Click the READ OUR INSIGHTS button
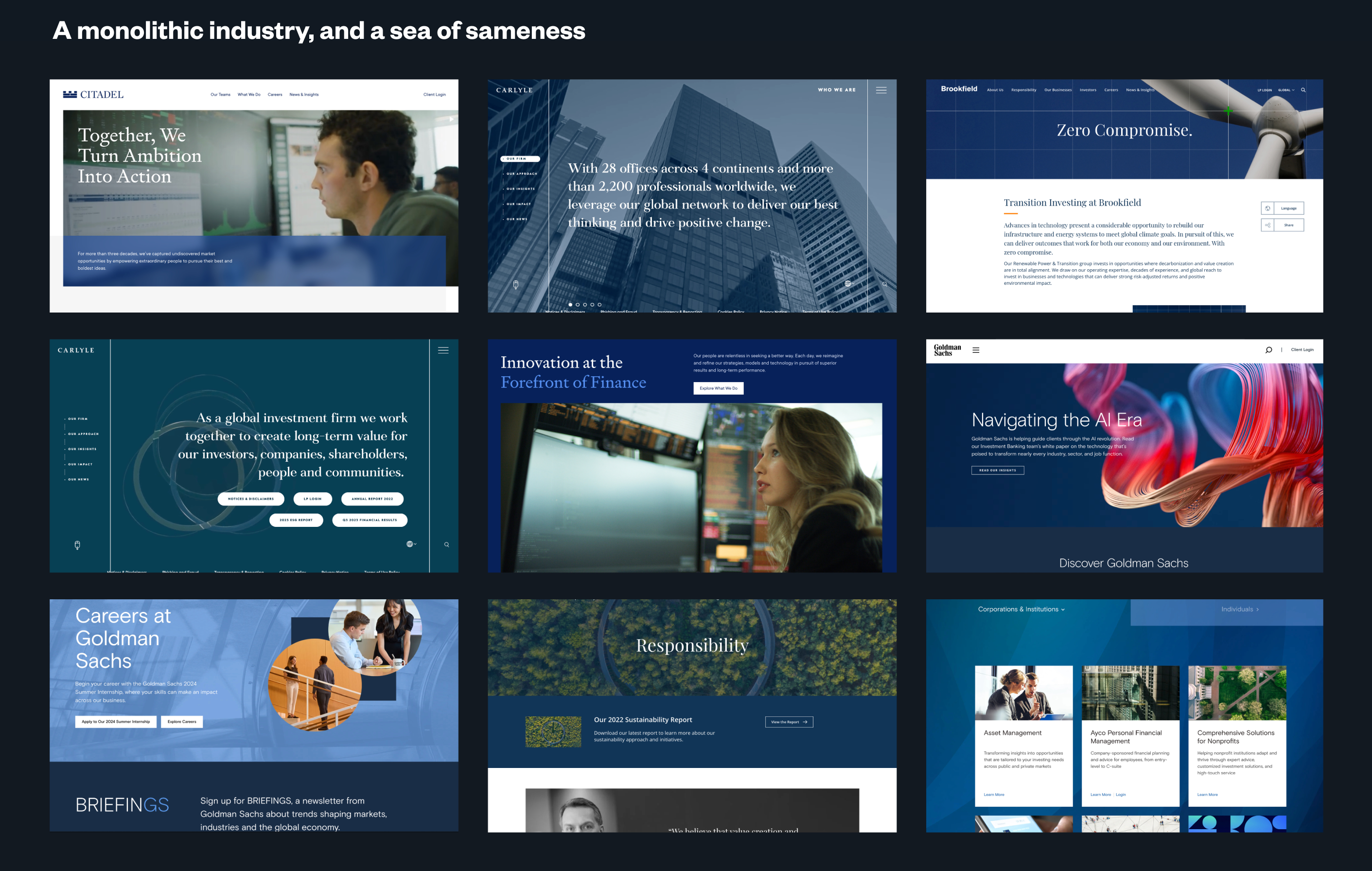This screenshot has width=1372, height=871. [997, 470]
